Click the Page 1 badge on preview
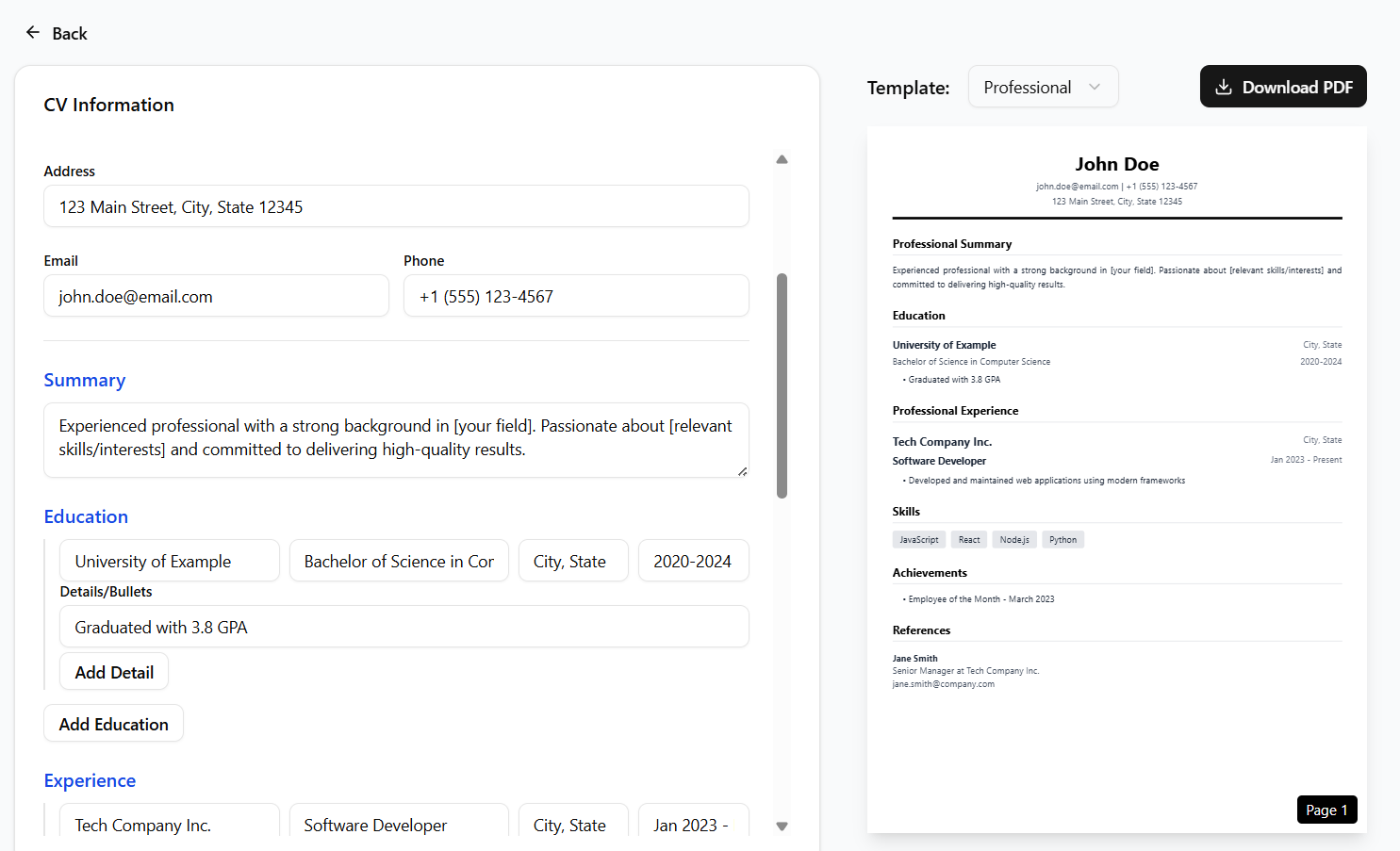 (1326, 810)
